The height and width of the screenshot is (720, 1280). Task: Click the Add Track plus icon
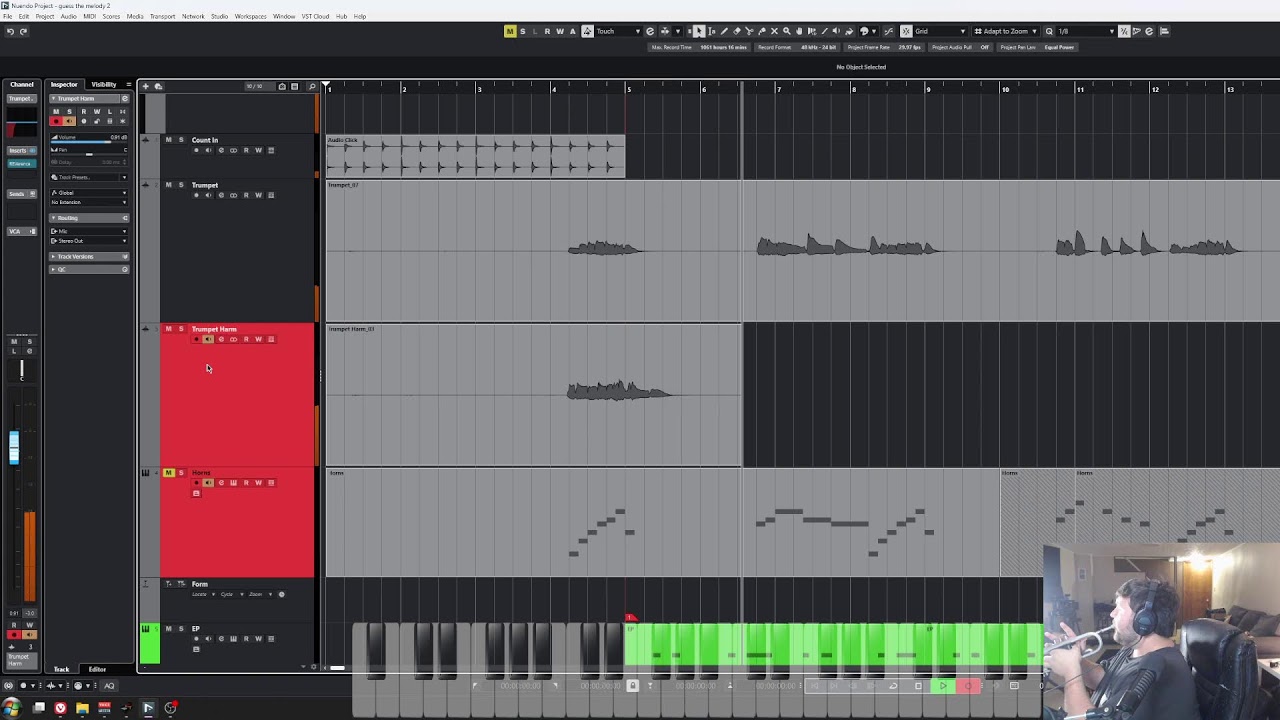pos(145,86)
